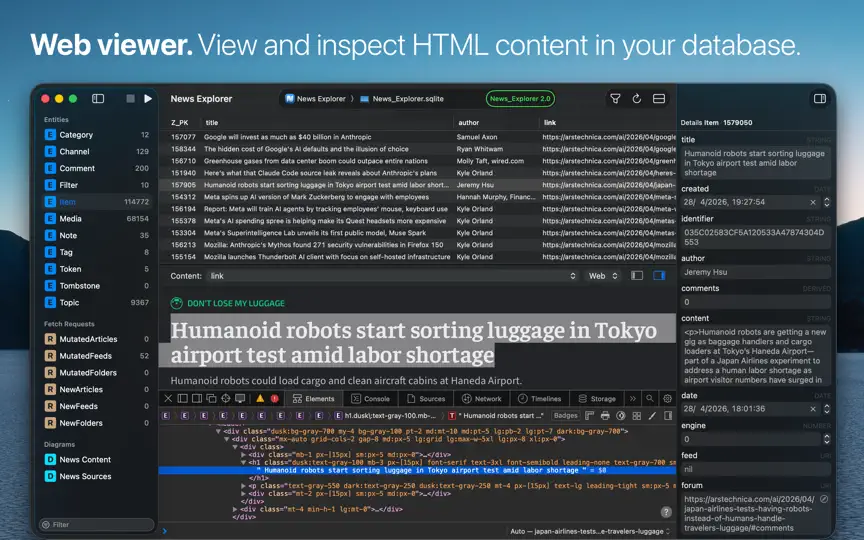Toggle the layout grid icon in inspector
Viewport: 864px width, 540px height.
pyautogui.click(x=636, y=415)
